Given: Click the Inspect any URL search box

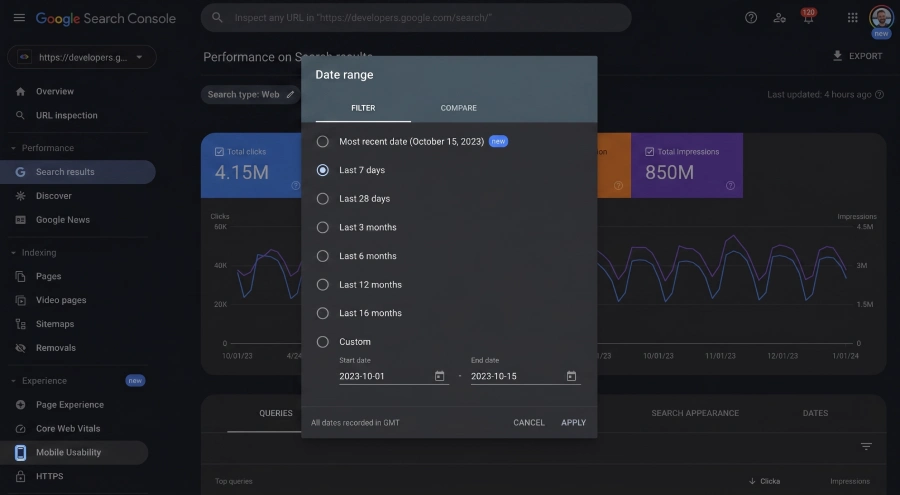Looking at the screenshot, I should click(416, 18).
